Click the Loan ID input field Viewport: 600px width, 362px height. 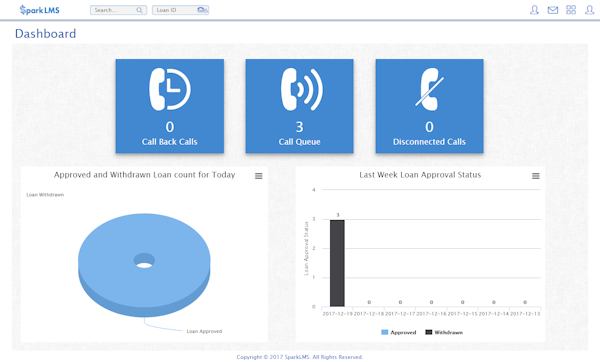tap(180, 10)
